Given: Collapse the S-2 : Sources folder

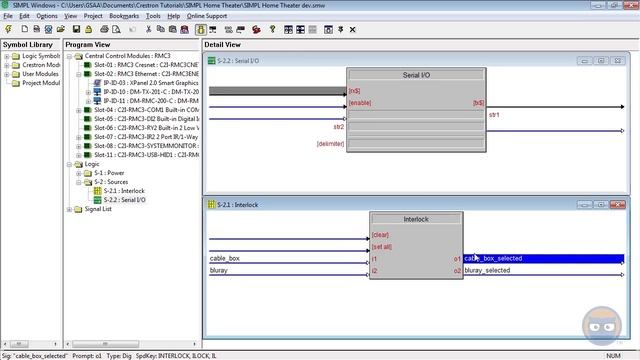Looking at the screenshot, I should pyautogui.click(x=78, y=182).
